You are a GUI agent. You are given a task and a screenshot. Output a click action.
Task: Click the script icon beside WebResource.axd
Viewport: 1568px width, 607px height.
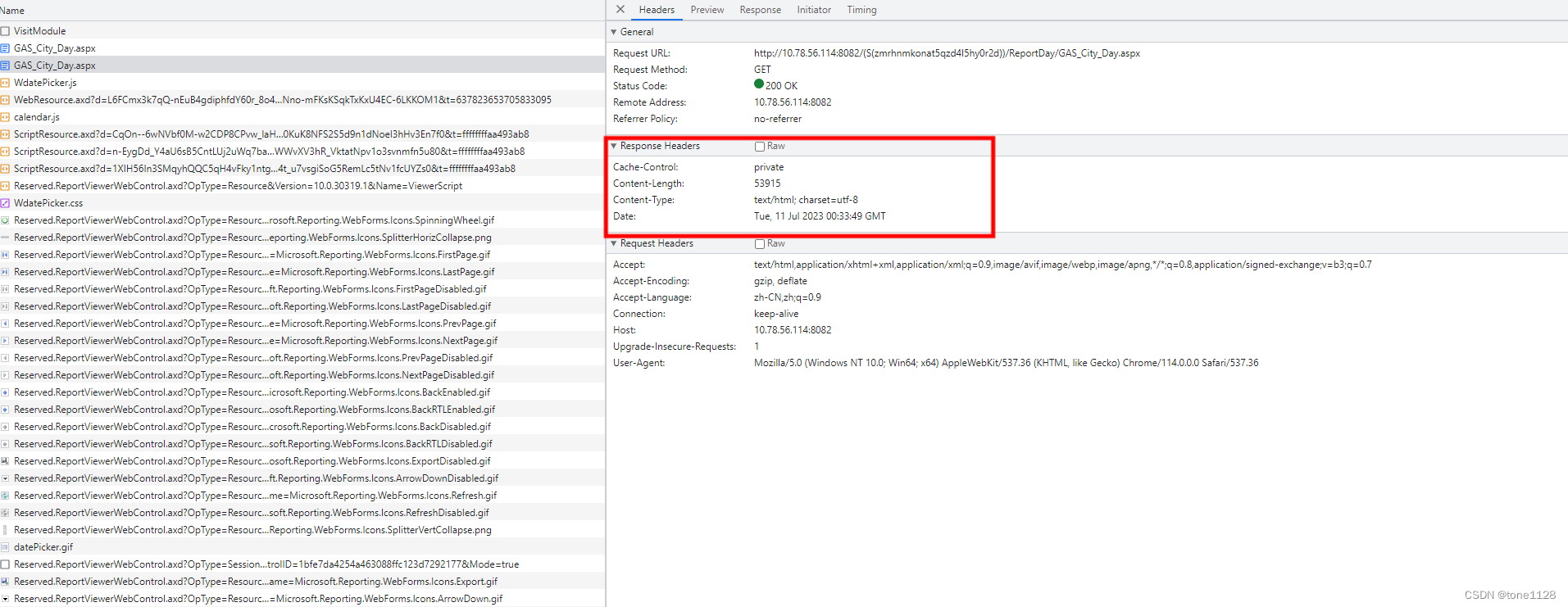coord(5,100)
